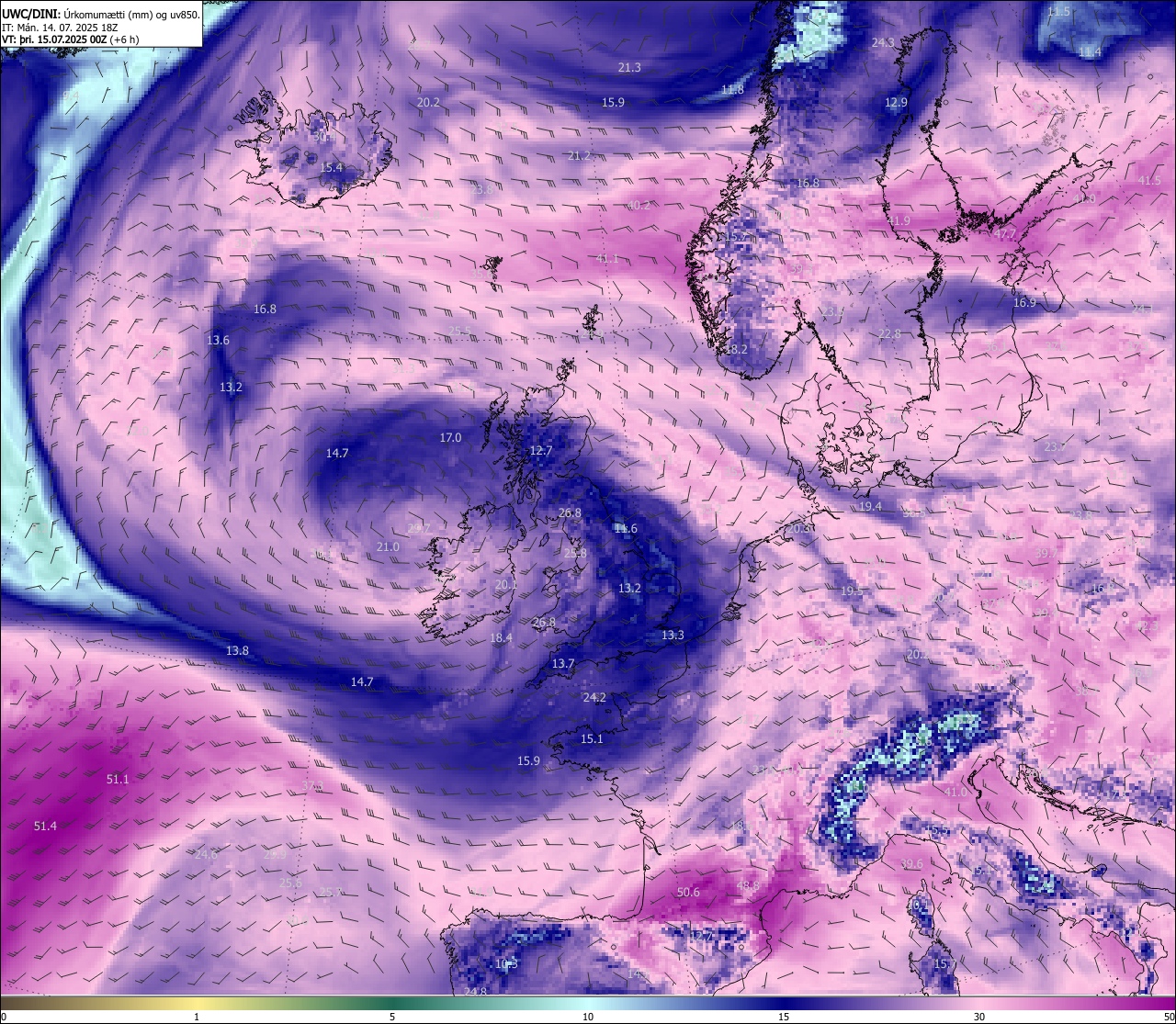
Task: Select the 11.4 value label
Action: pyautogui.click(x=1090, y=52)
